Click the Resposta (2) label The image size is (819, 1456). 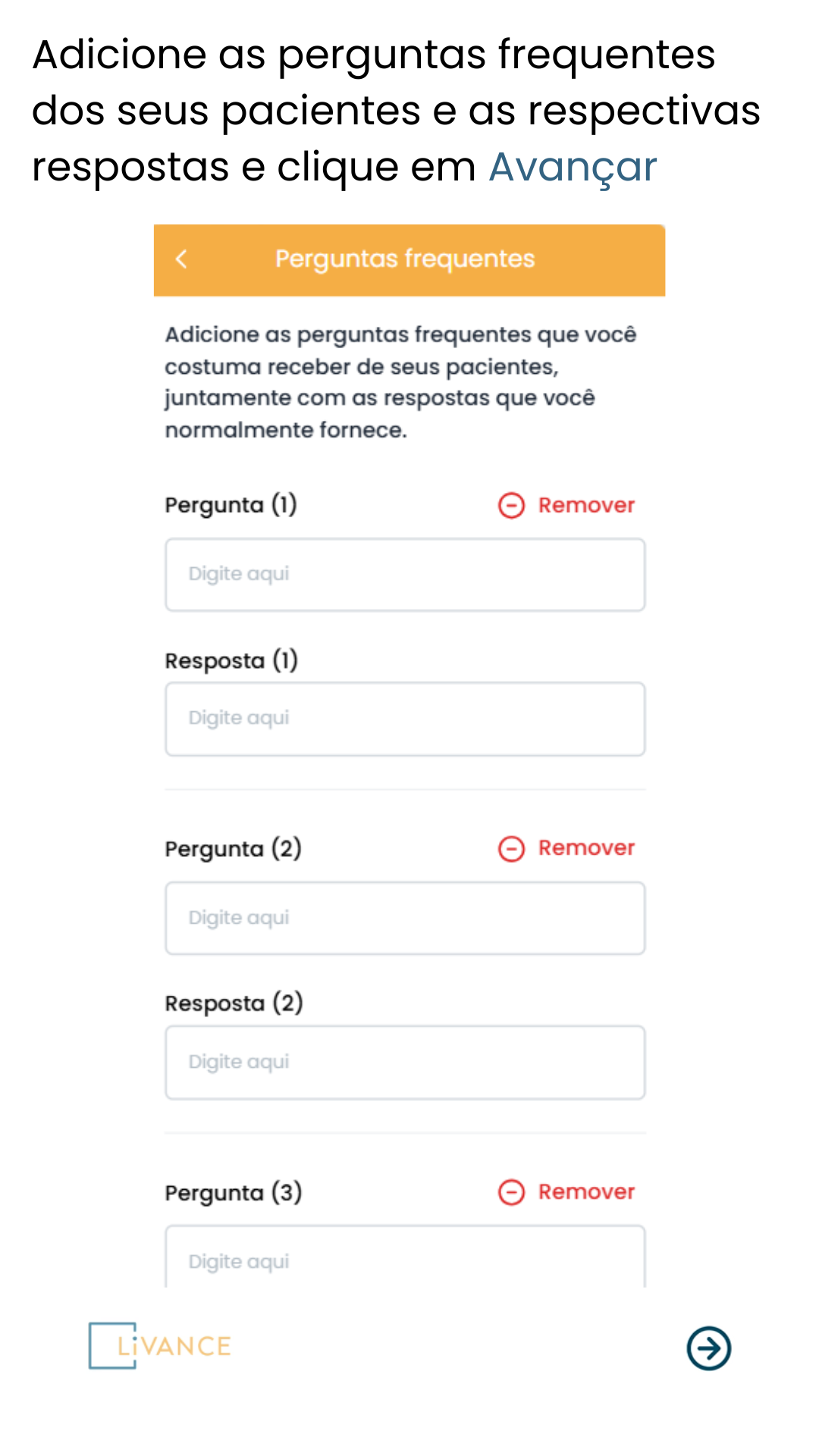pyautogui.click(x=234, y=1003)
